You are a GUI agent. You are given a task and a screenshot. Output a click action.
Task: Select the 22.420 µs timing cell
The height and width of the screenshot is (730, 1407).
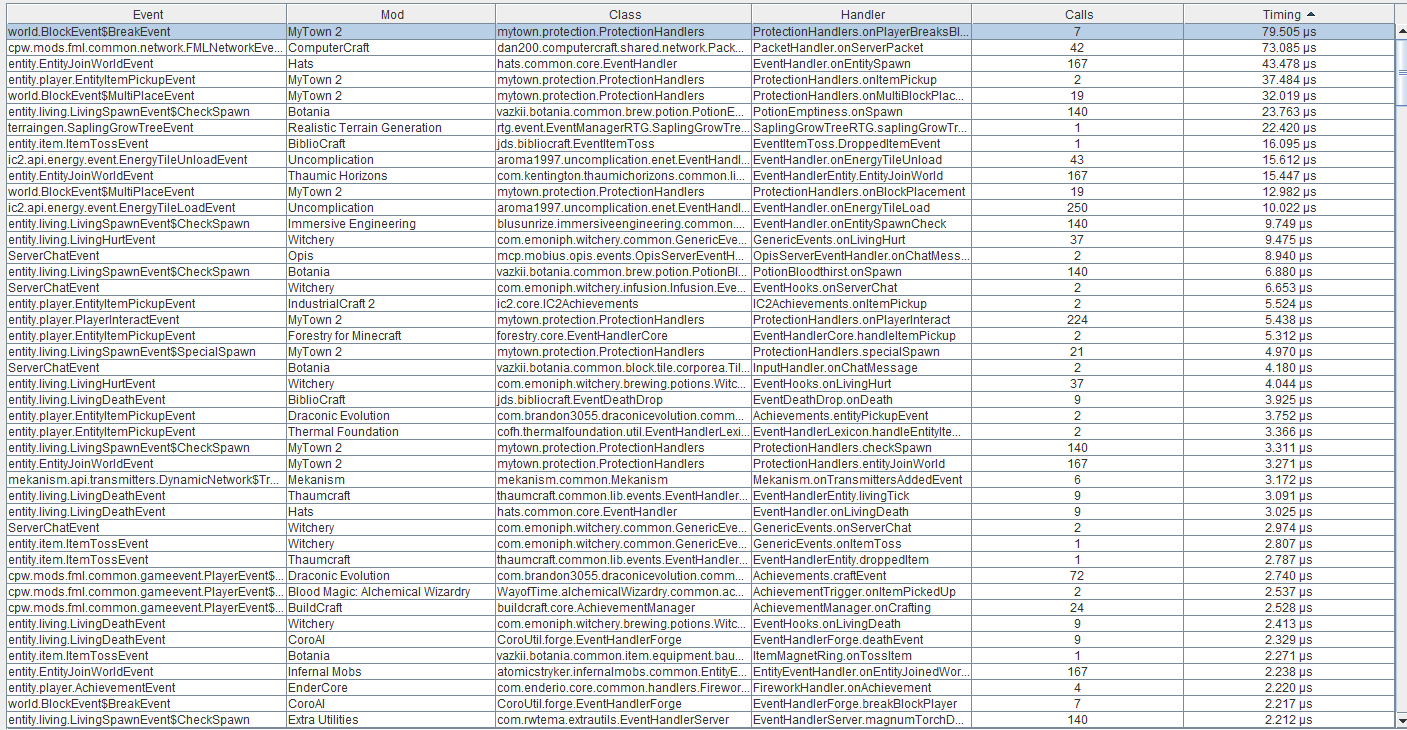click(x=1289, y=128)
